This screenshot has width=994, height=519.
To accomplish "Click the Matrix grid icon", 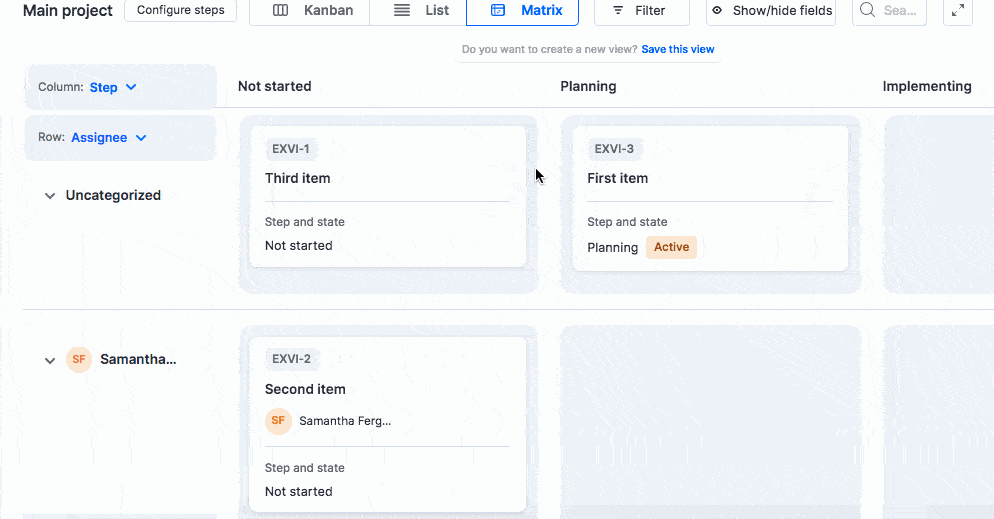I will (498, 10).
